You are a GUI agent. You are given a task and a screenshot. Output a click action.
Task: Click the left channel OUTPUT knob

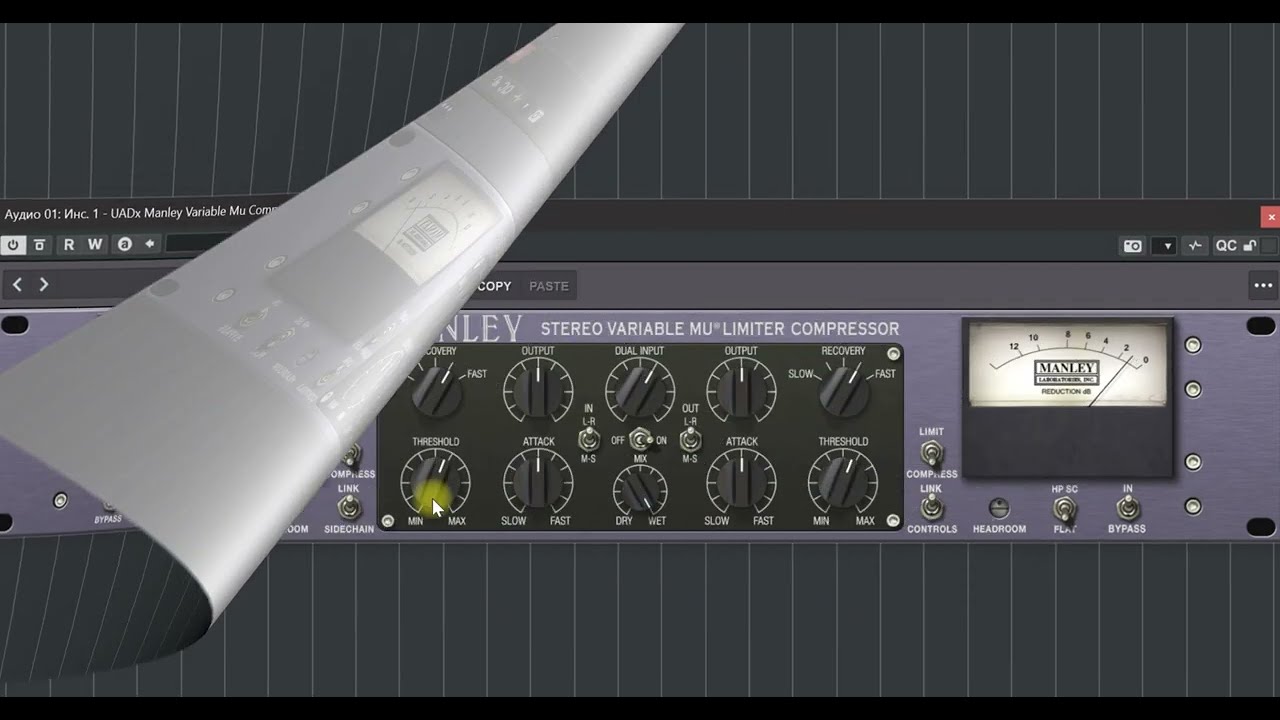pos(538,390)
